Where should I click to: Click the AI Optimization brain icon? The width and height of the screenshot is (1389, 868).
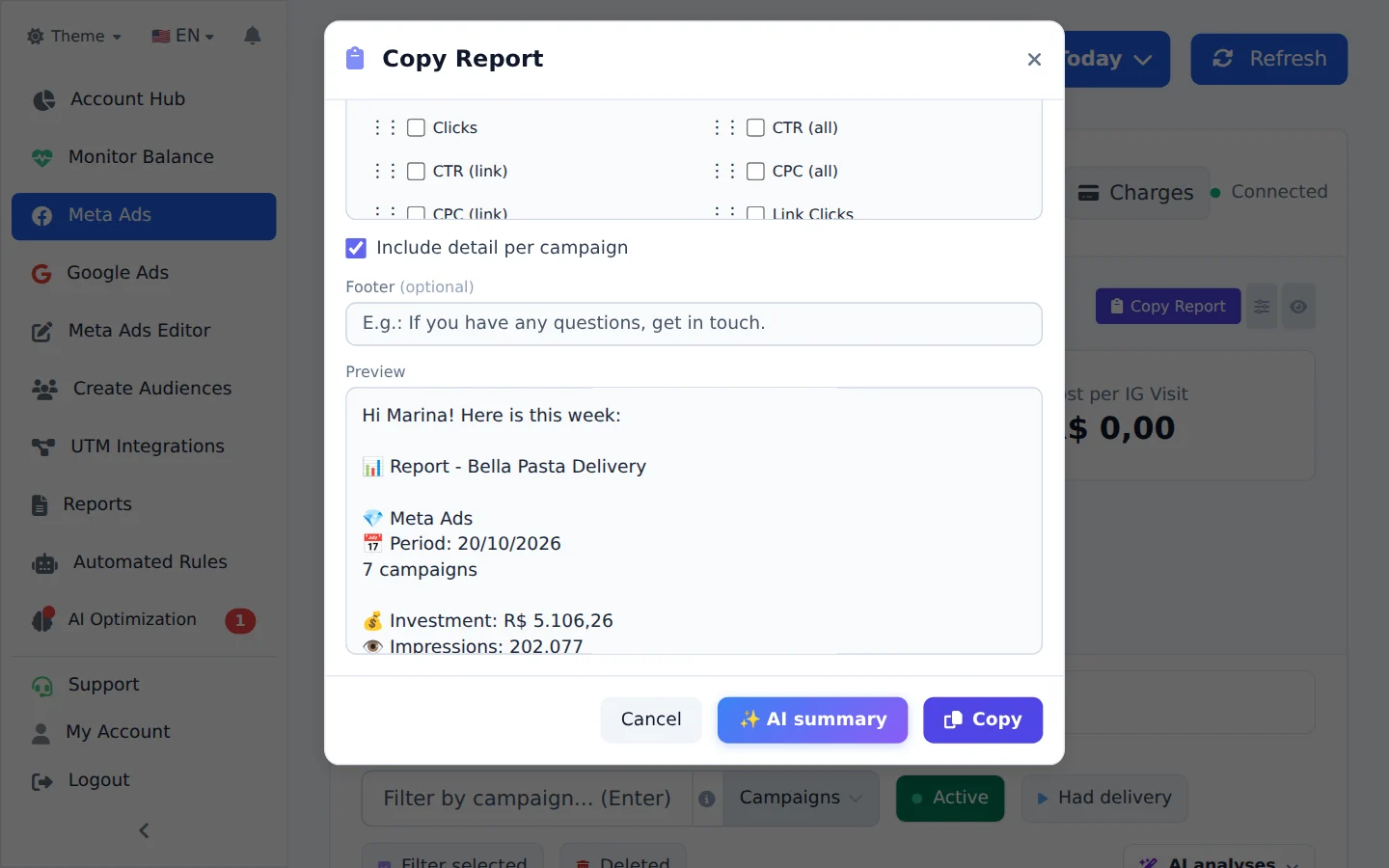(x=42, y=620)
